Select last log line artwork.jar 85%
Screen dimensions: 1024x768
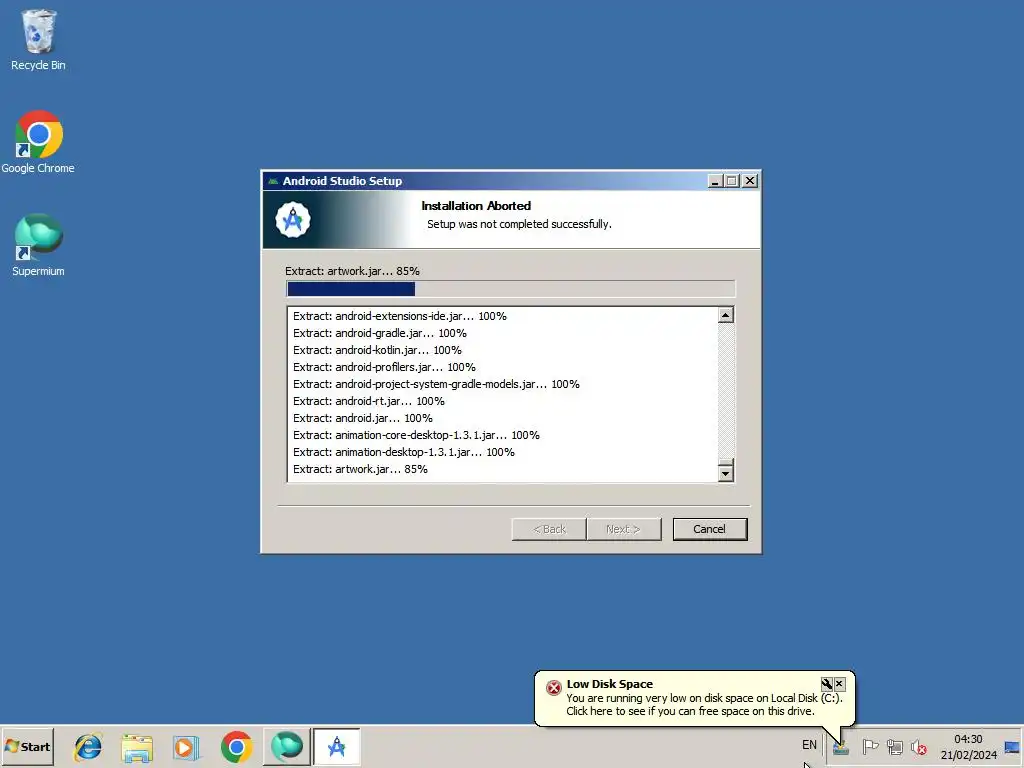point(360,469)
